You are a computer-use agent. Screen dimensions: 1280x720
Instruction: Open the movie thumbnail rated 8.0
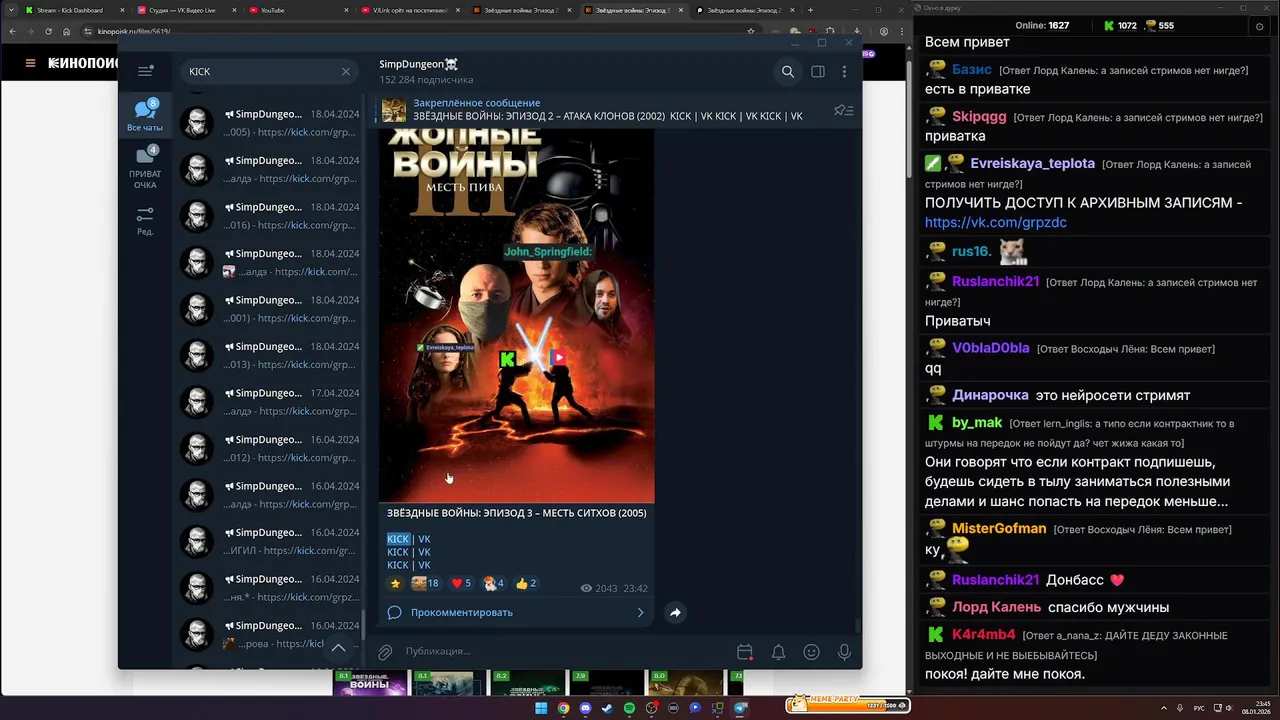(x=686, y=683)
